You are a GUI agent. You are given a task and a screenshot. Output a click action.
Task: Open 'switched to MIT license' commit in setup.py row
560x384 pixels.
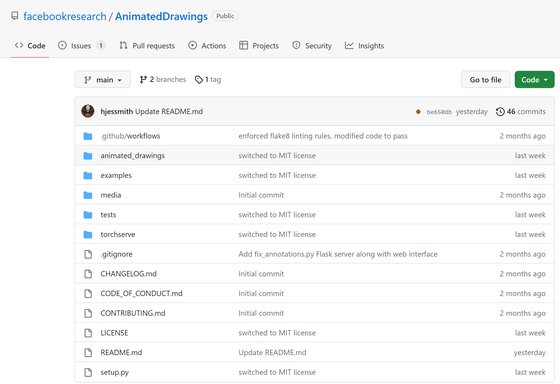[277, 372]
